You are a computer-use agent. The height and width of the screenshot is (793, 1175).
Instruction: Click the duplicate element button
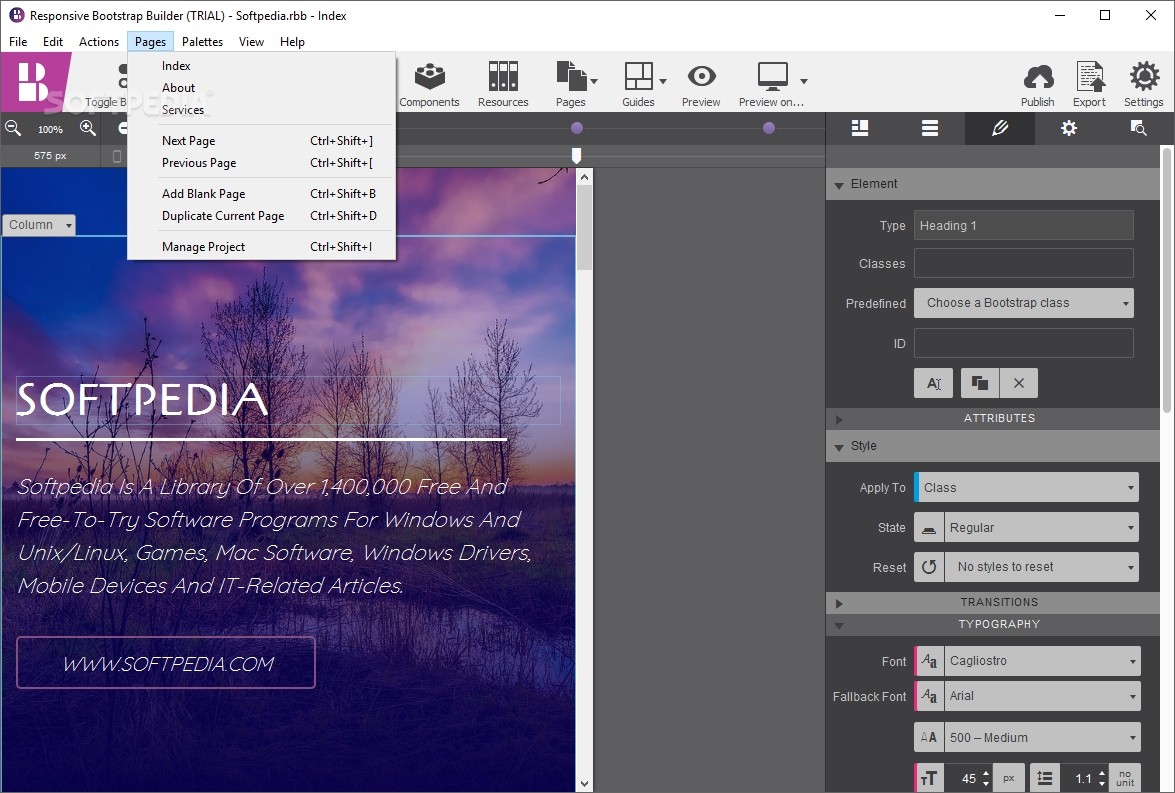click(x=980, y=383)
